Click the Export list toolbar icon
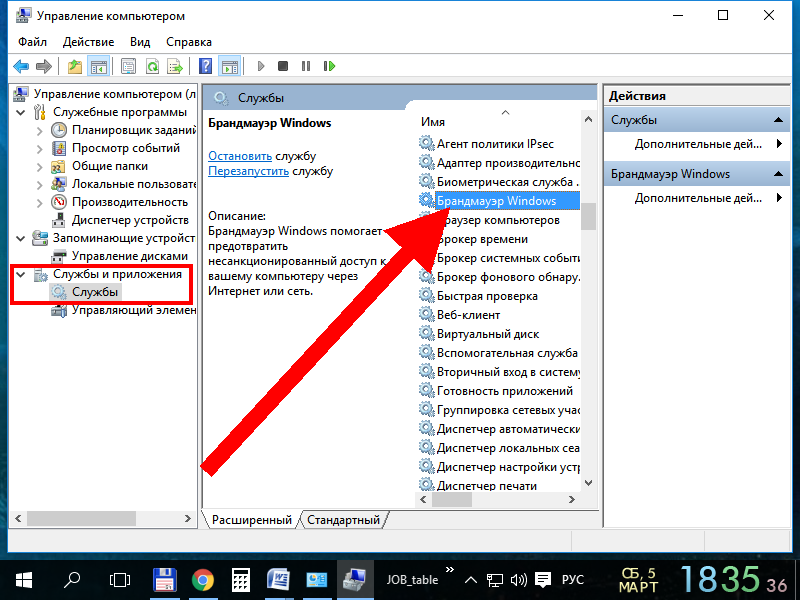 coord(175,67)
